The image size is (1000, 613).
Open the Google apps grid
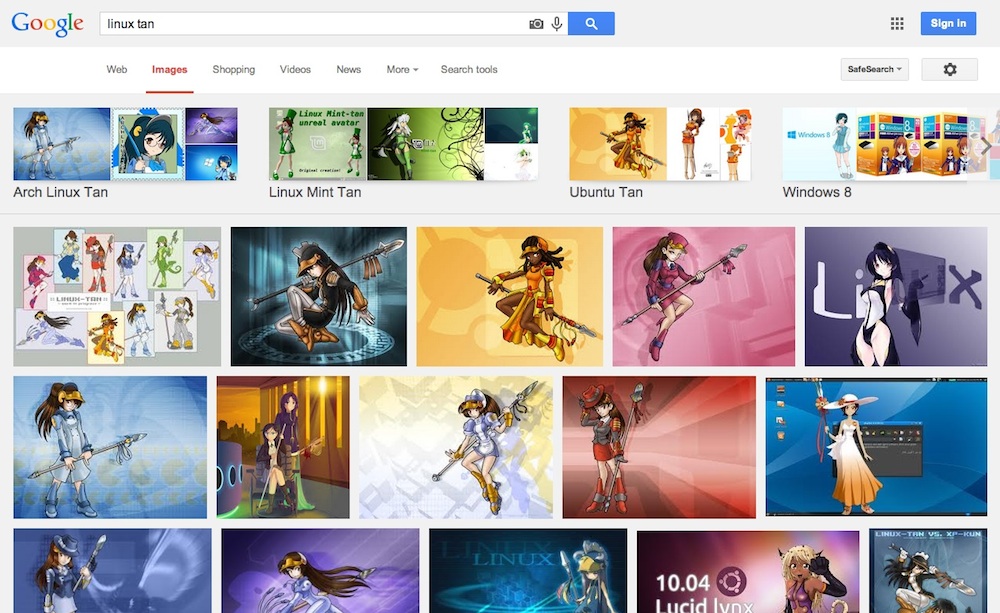(897, 24)
